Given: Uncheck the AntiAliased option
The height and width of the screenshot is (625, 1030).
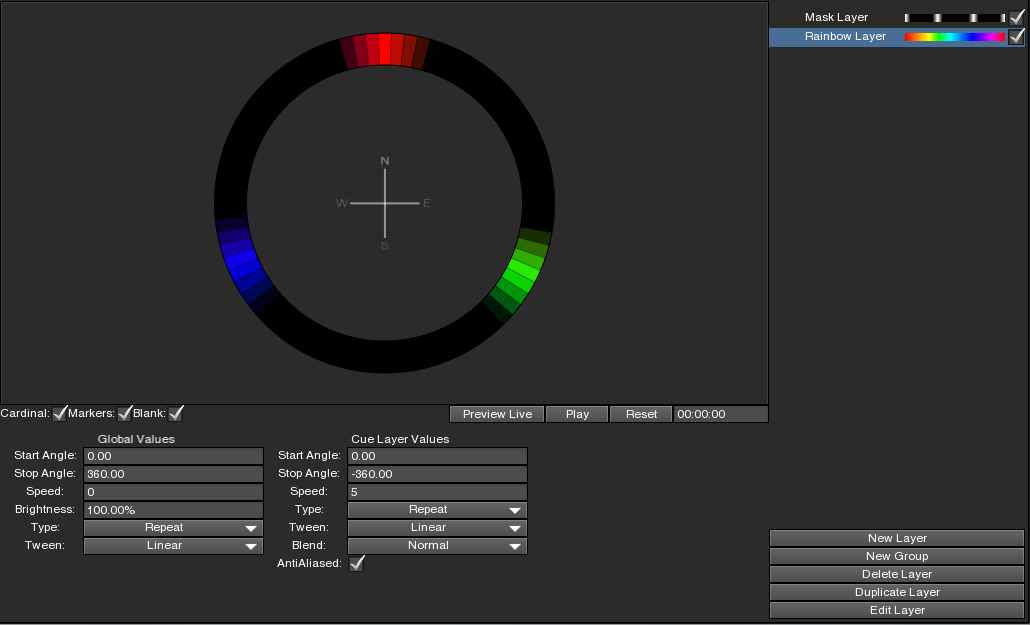Looking at the screenshot, I should pos(356,563).
